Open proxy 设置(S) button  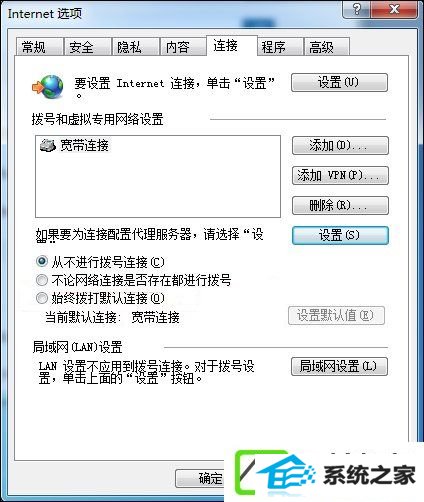pyautogui.click(x=340, y=235)
